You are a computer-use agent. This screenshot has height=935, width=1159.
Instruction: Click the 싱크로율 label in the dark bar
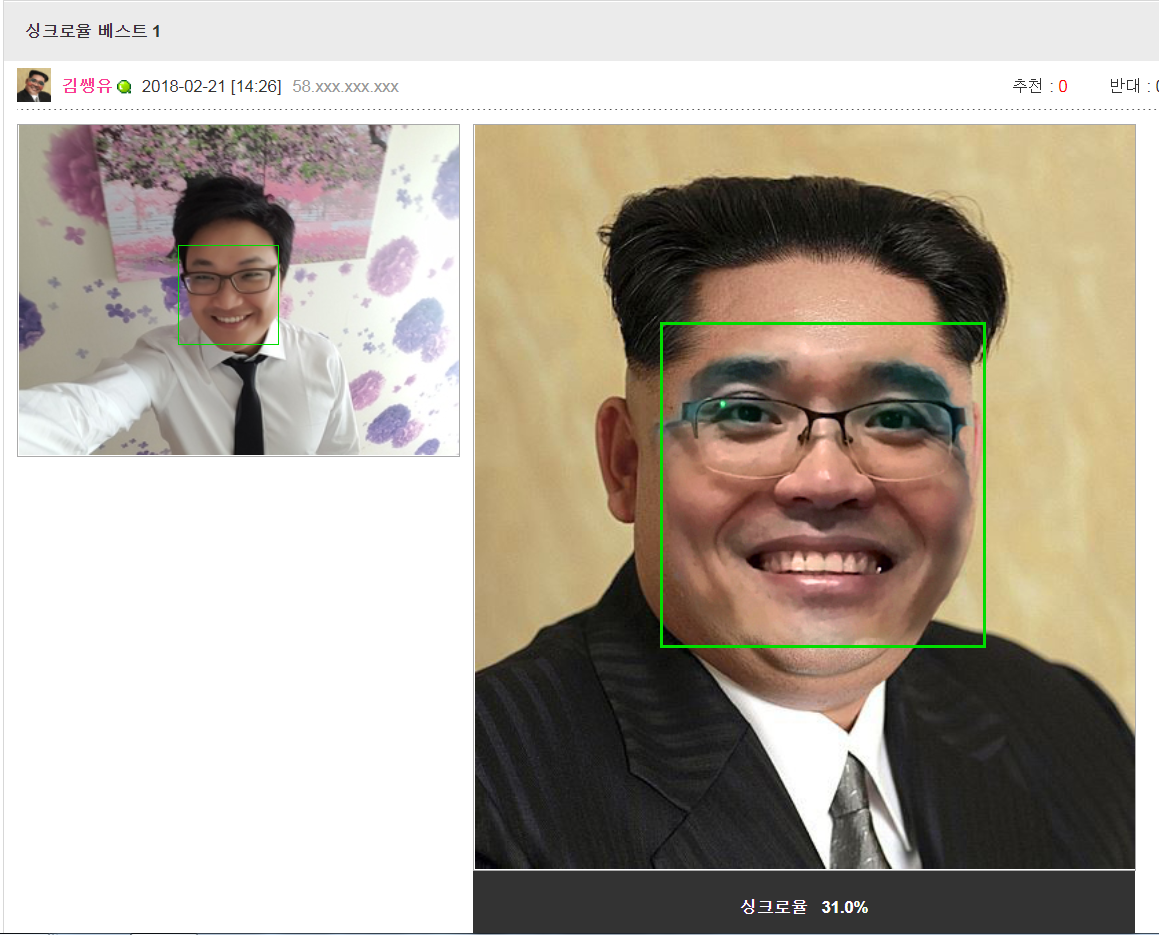pyautogui.click(x=773, y=907)
